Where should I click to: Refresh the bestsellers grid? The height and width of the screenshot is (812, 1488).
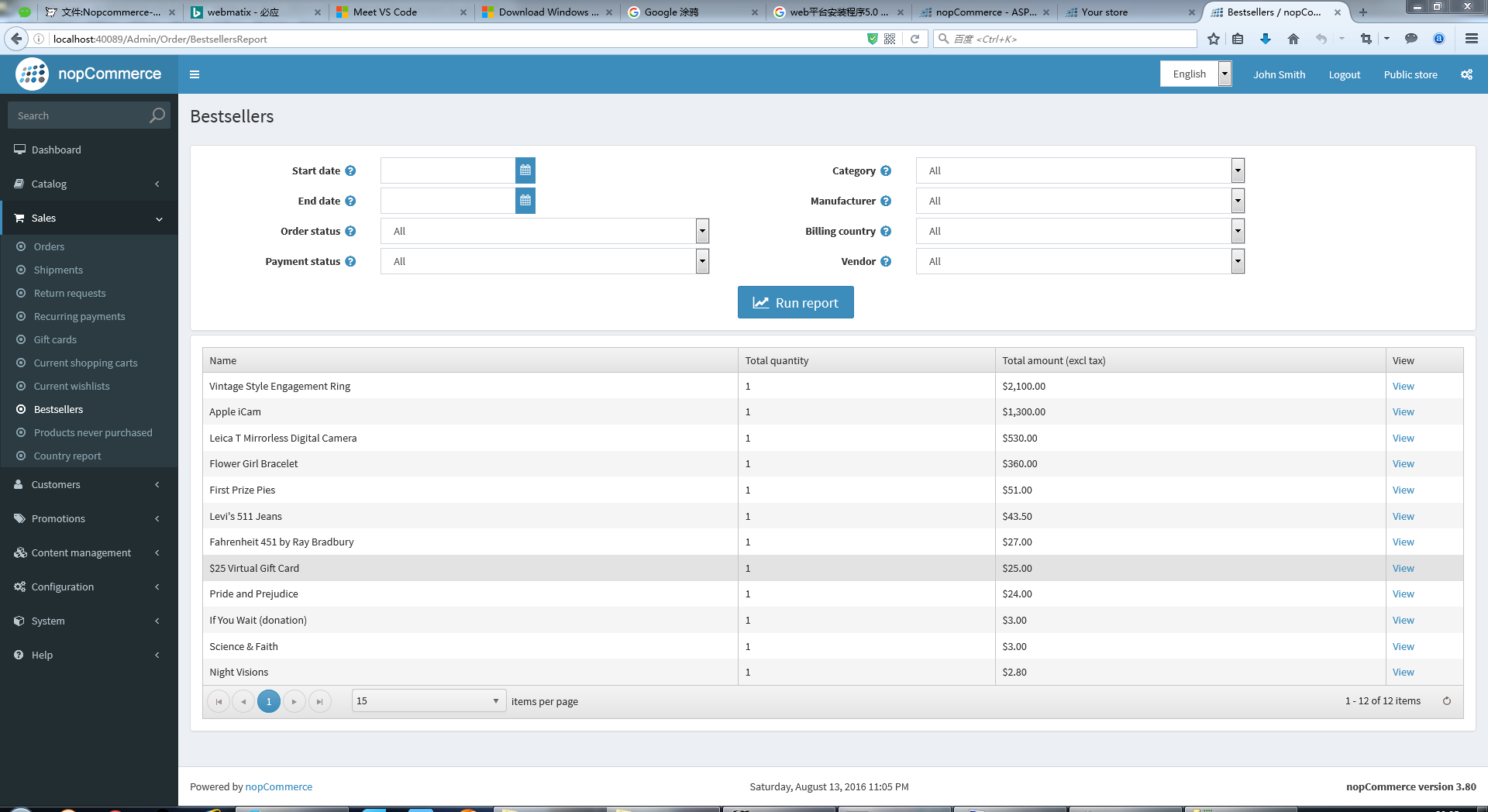[x=1446, y=701]
